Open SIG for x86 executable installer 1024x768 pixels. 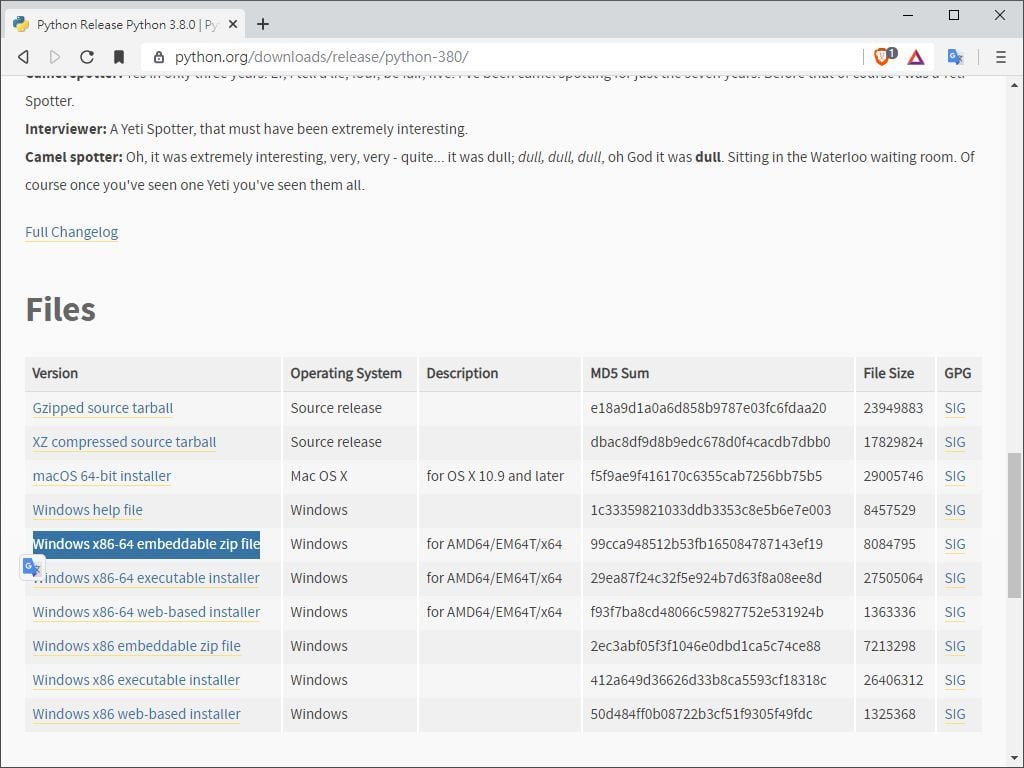955,680
